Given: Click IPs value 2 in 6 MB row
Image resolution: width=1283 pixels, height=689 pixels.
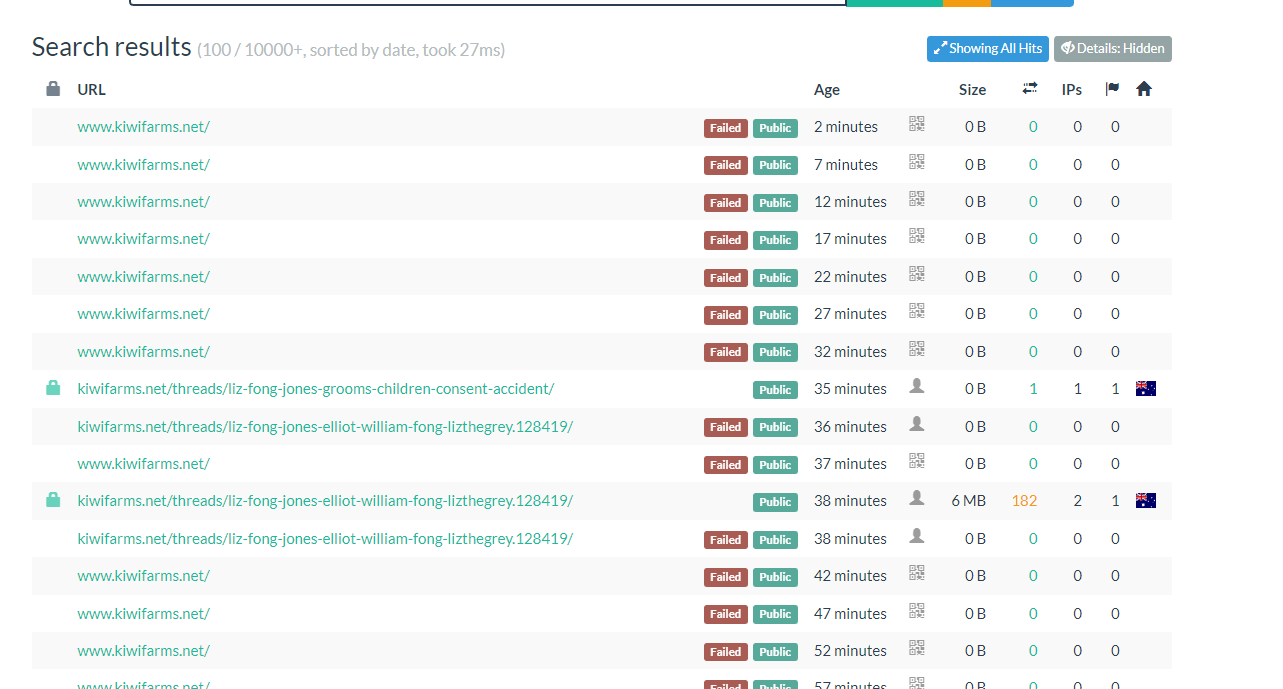Looking at the screenshot, I should (x=1077, y=501).
